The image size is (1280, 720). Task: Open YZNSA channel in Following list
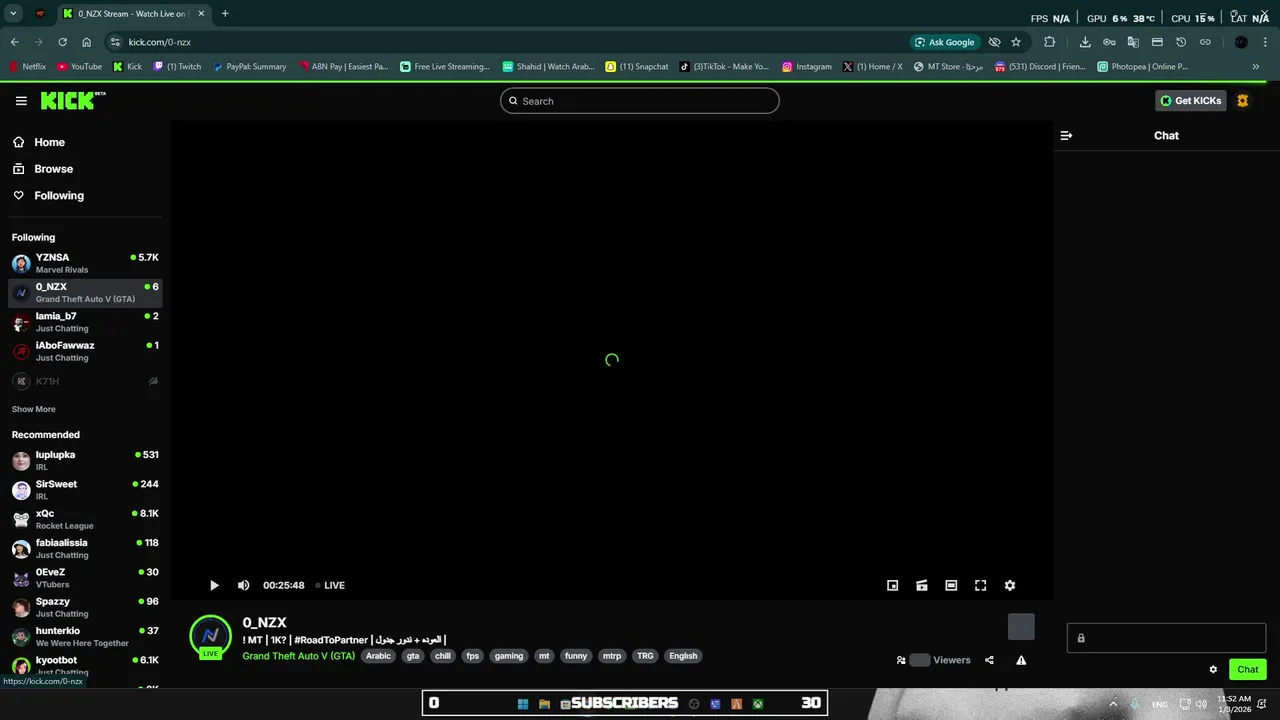(x=85, y=263)
